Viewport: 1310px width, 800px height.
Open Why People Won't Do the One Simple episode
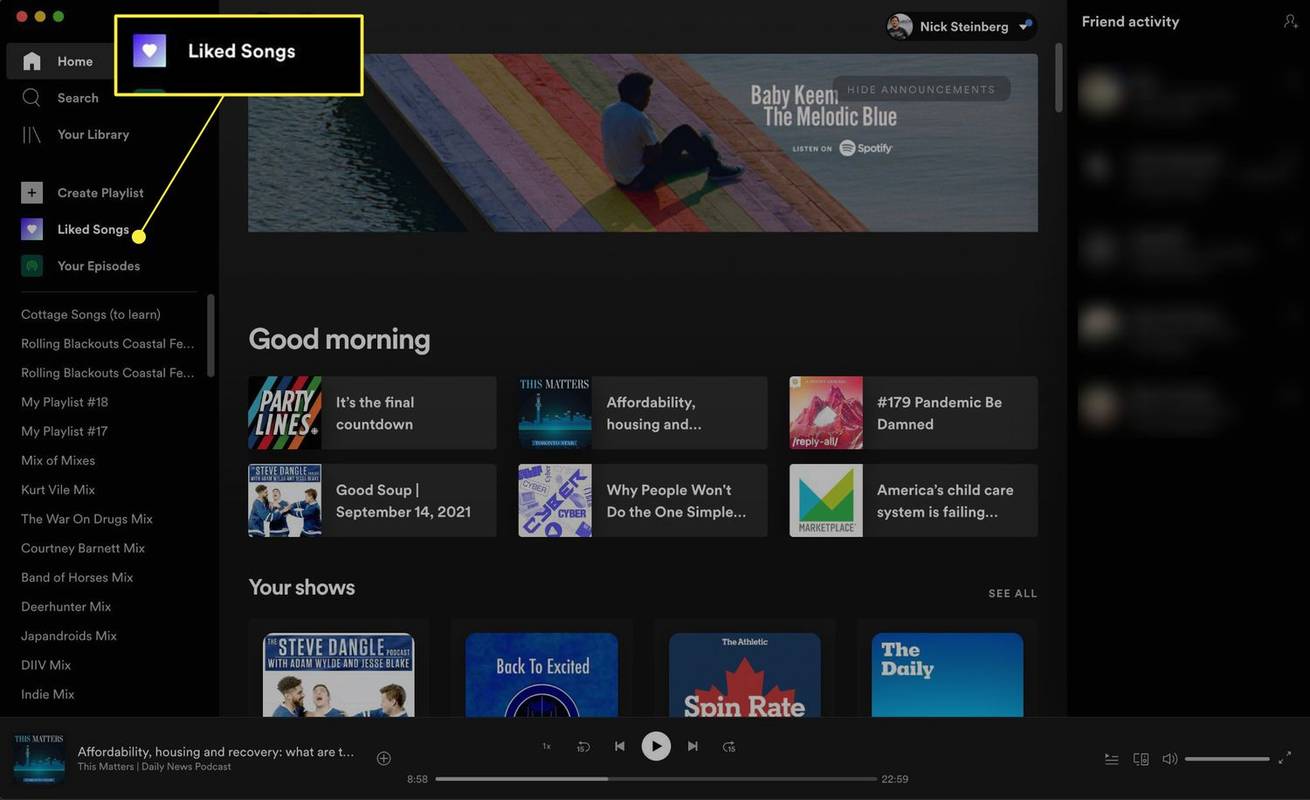pyautogui.click(x=643, y=500)
